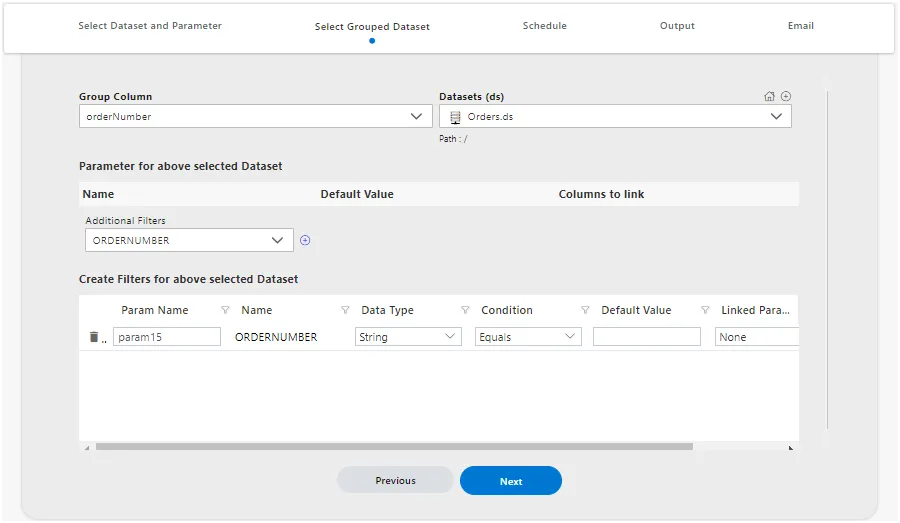Click the Next button
This screenshot has width=900, height=523.
(511, 481)
